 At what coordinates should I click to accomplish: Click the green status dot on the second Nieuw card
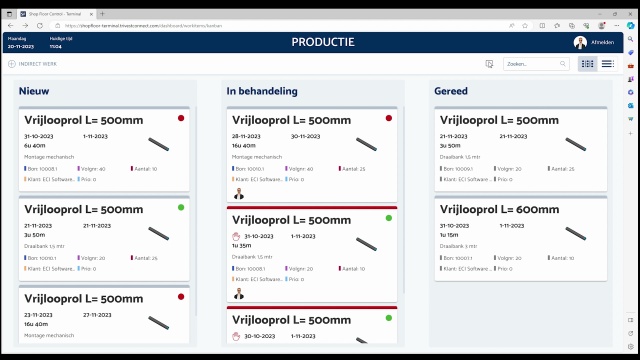[x=181, y=207]
